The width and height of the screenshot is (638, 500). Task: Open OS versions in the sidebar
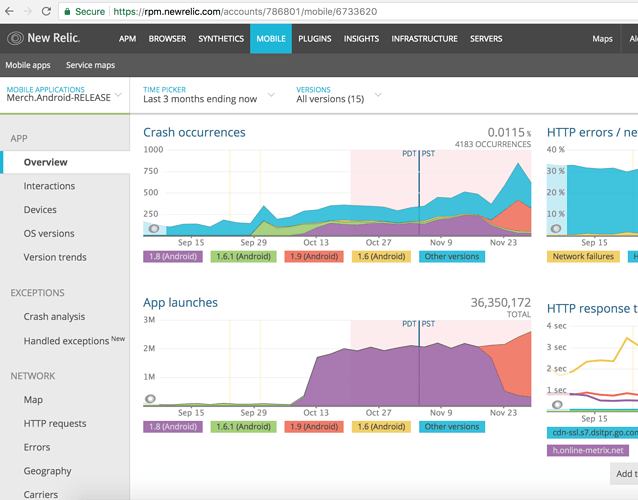point(49,234)
